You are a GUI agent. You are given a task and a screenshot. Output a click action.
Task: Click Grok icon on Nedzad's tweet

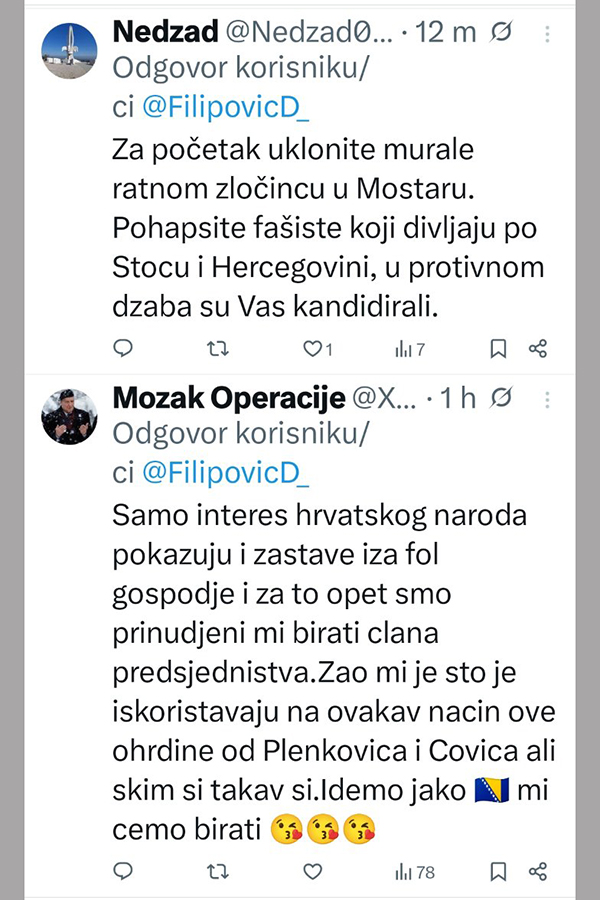tap(503, 33)
